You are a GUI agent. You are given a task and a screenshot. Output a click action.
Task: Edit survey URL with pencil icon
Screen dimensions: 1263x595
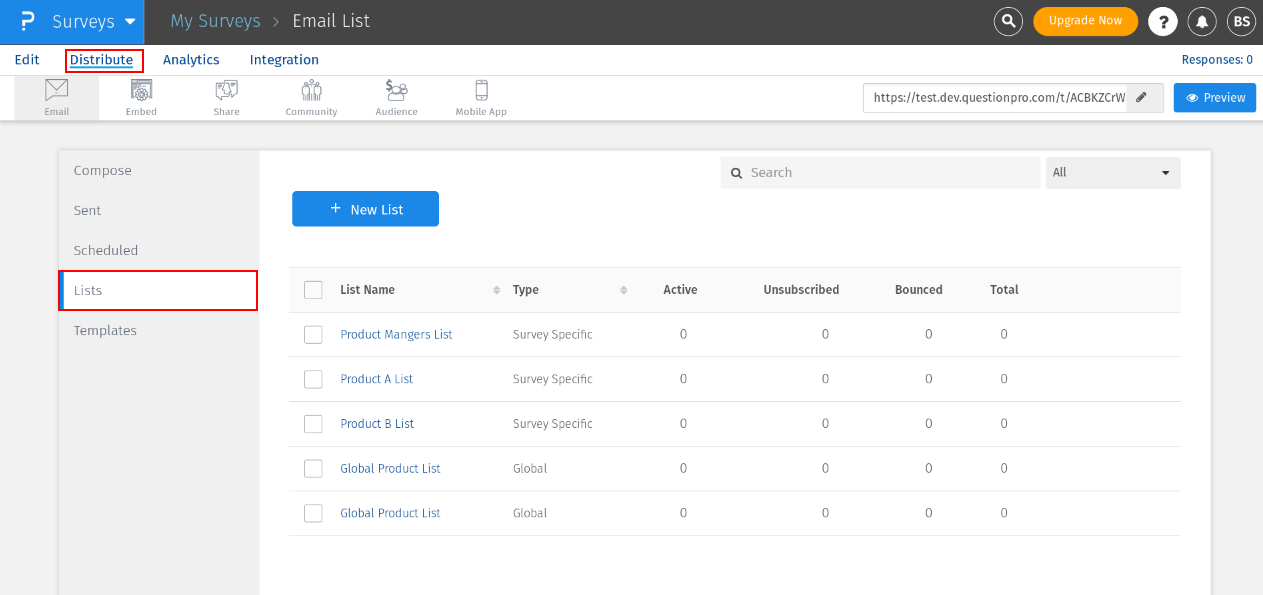click(1142, 97)
